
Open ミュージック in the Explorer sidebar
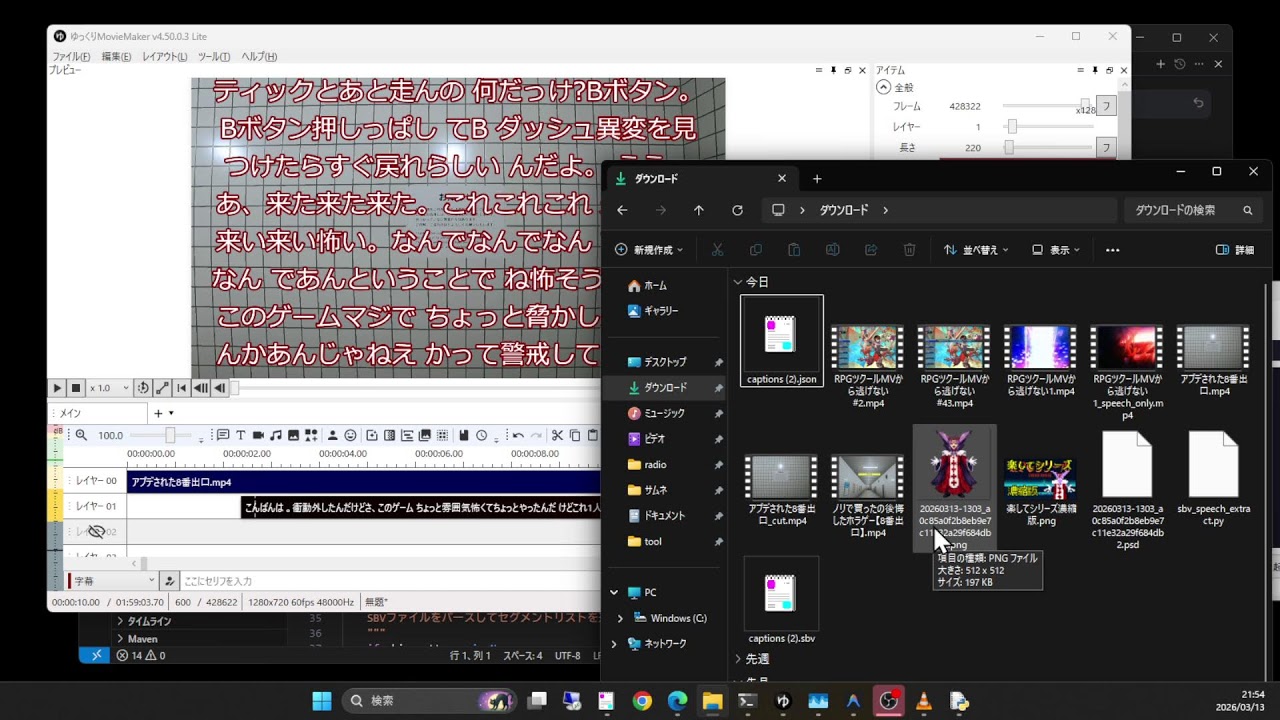(665, 413)
